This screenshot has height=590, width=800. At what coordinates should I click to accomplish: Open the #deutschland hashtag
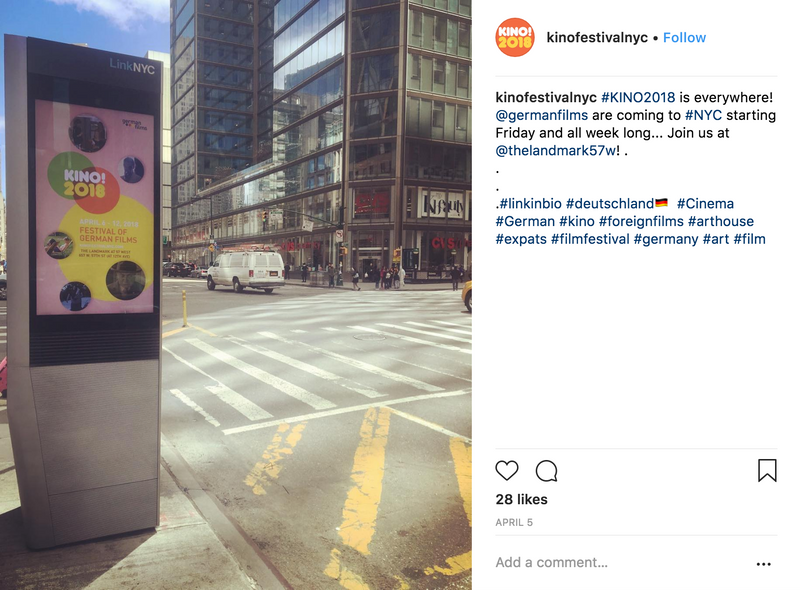[610, 204]
